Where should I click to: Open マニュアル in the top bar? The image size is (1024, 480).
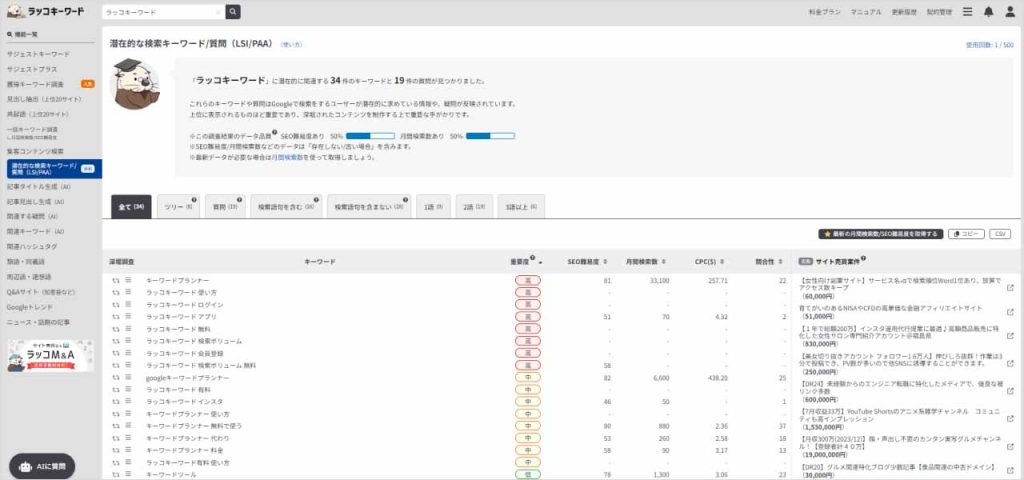coord(865,12)
